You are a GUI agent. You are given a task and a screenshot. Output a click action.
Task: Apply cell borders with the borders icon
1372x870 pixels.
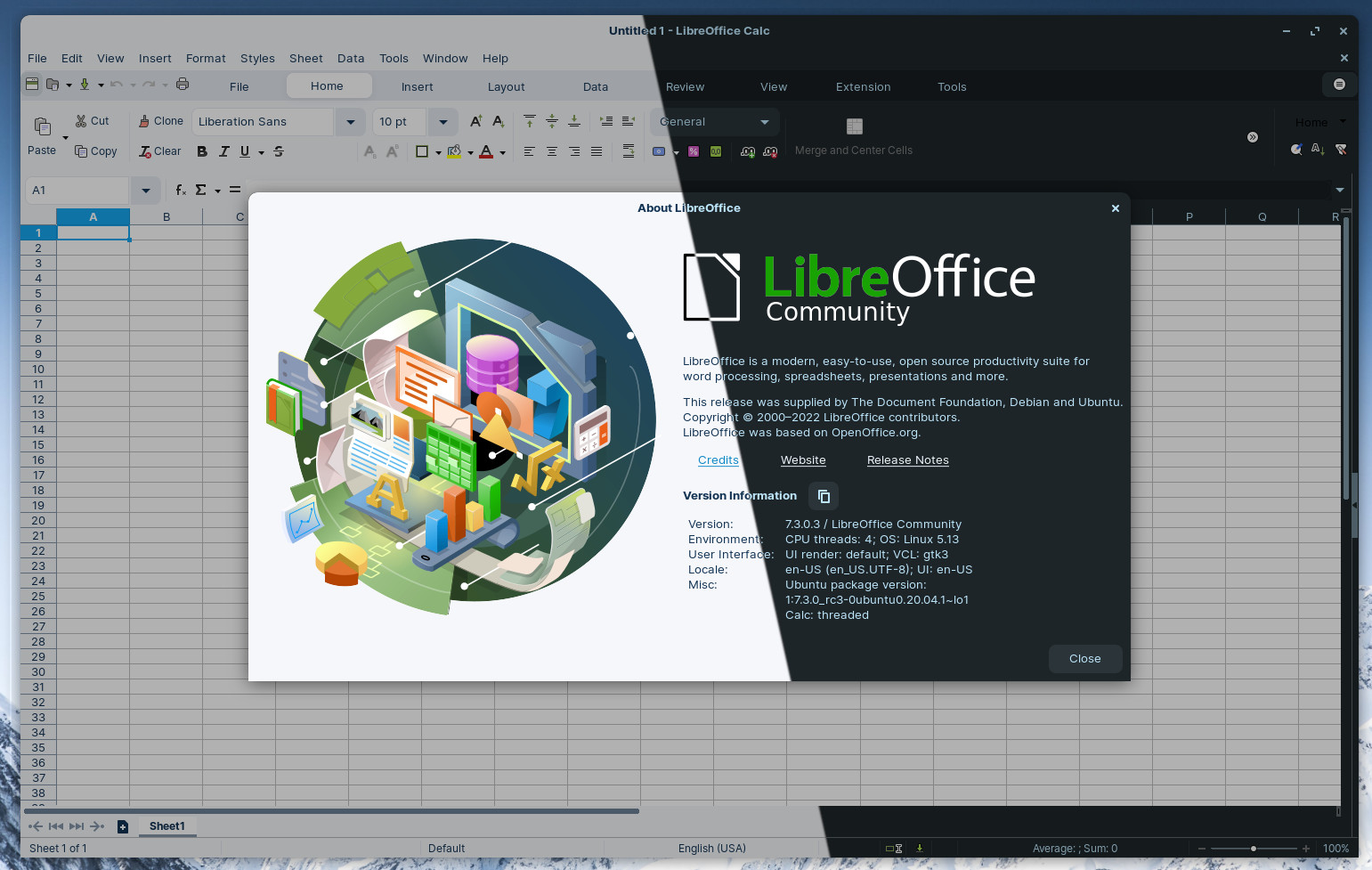coord(422,151)
